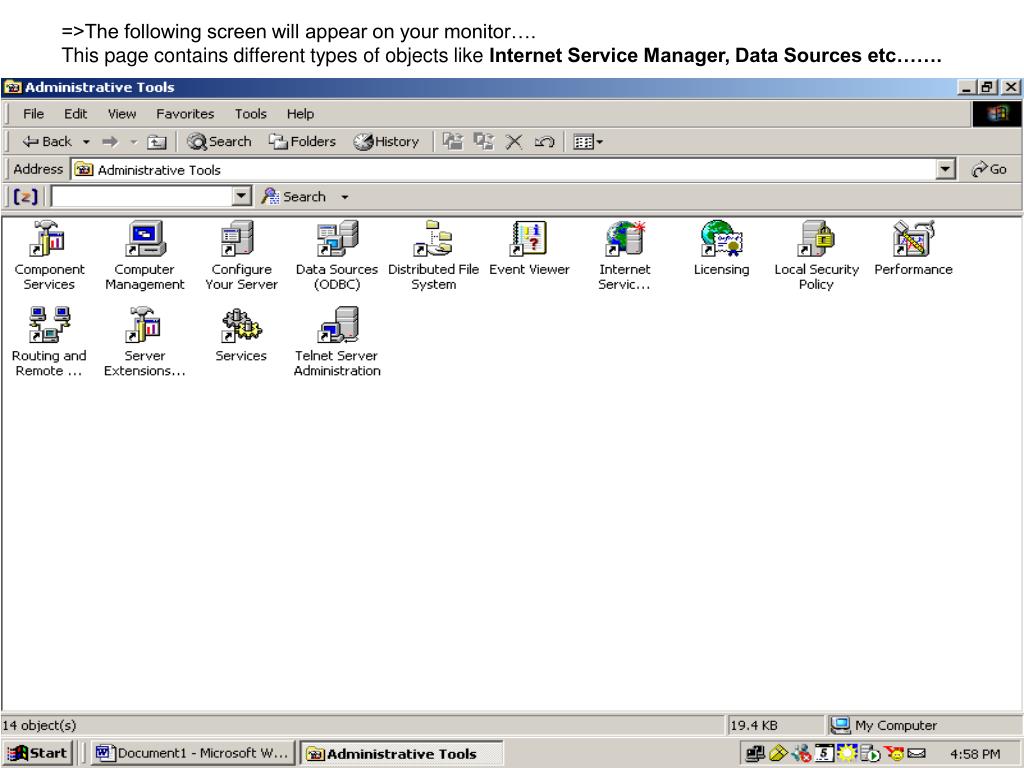This screenshot has width=1024, height=768.
Task: Show the Folders pane
Action: pyautogui.click(x=302, y=142)
